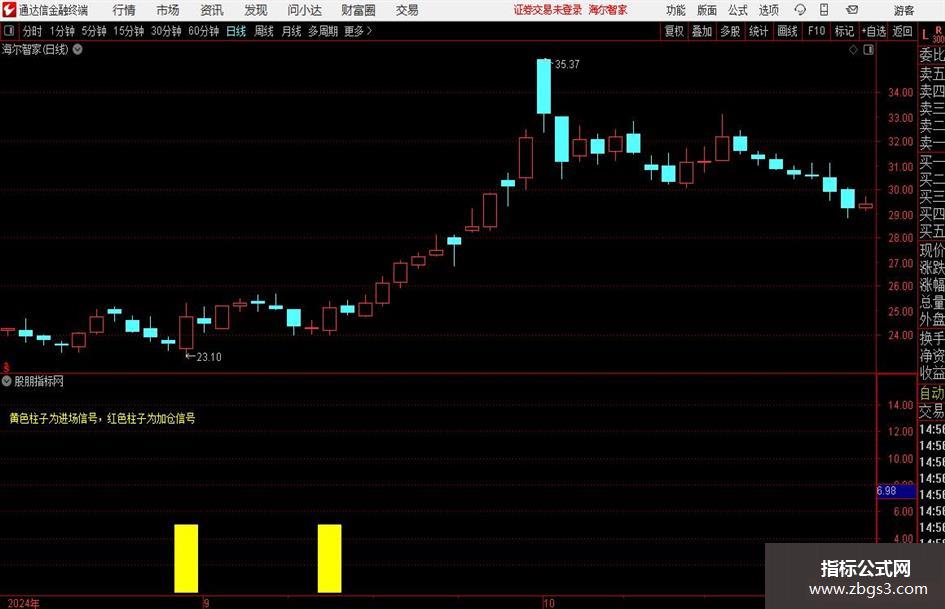The width and height of the screenshot is (945, 609).
Task: Switch to the 周线 weekly tab
Action: [x=264, y=31]
